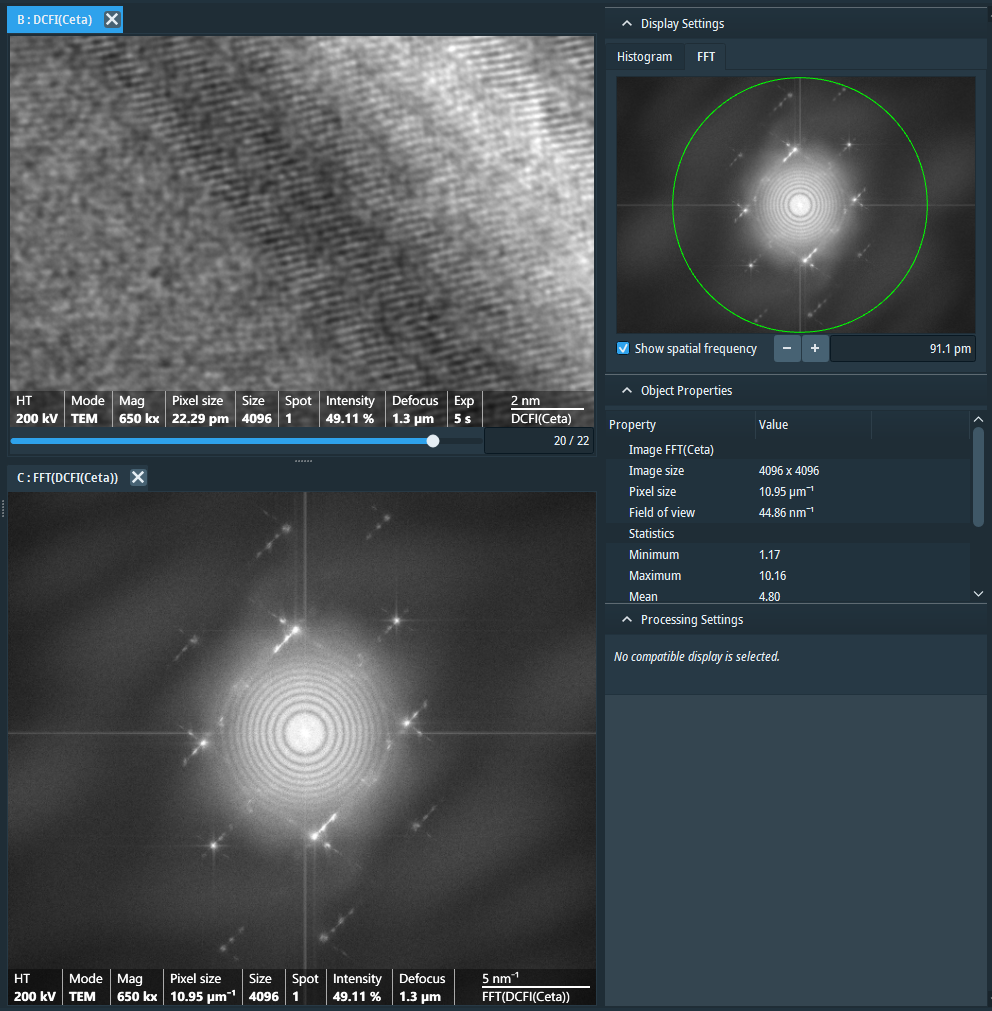Image resolution: width=992 pixels, height=1011 pixels.
Task: Shrink the spatial frequency circle with the minus button
Action: click(x=786, y=348)
